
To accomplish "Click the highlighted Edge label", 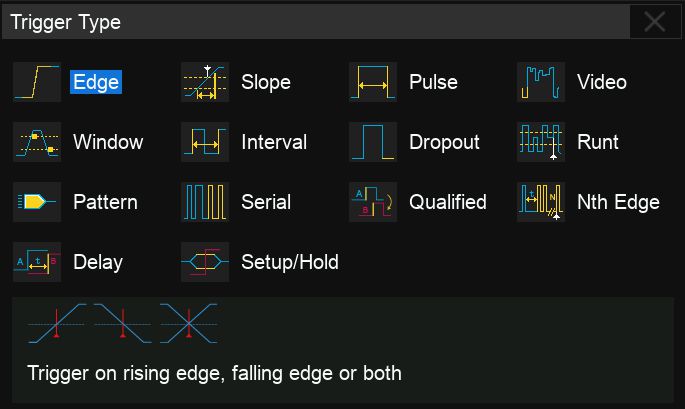I will click(96, 82).
